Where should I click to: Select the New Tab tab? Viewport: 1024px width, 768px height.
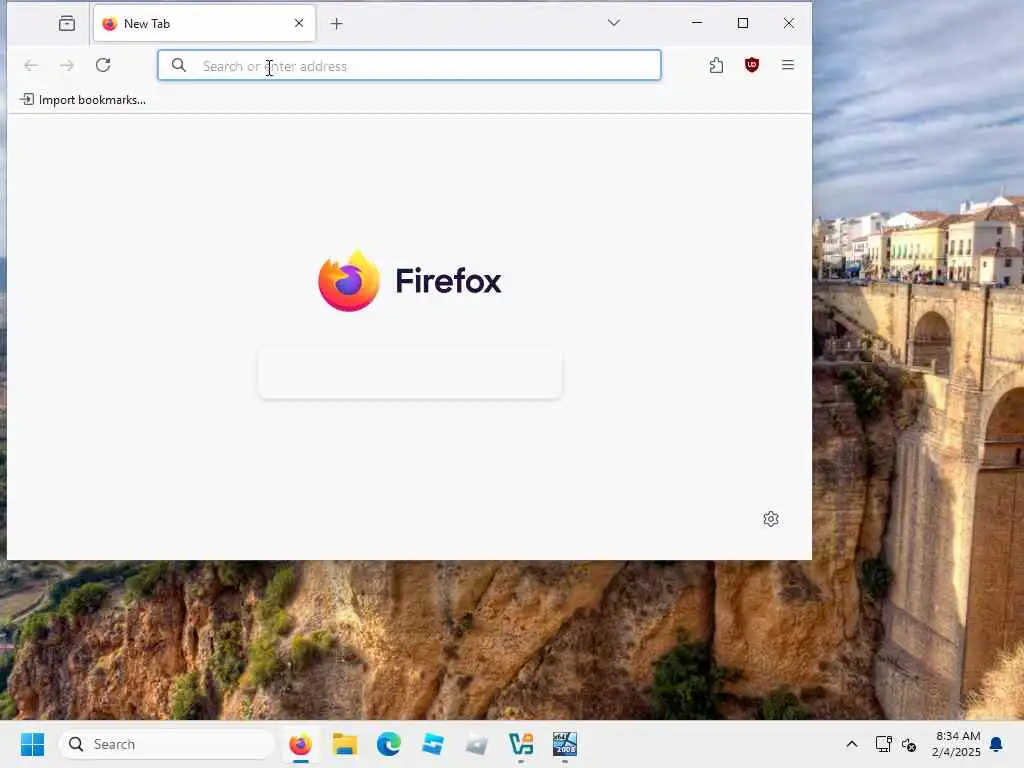point(204,24)
